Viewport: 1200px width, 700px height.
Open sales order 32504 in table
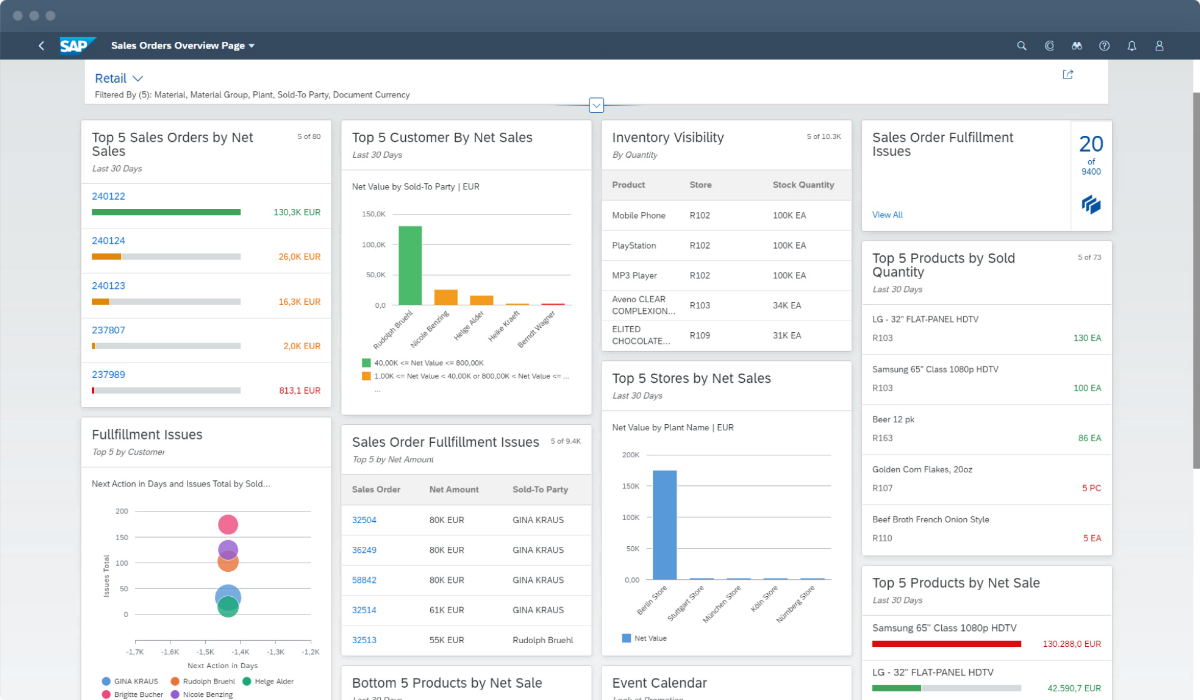[364, 520]
